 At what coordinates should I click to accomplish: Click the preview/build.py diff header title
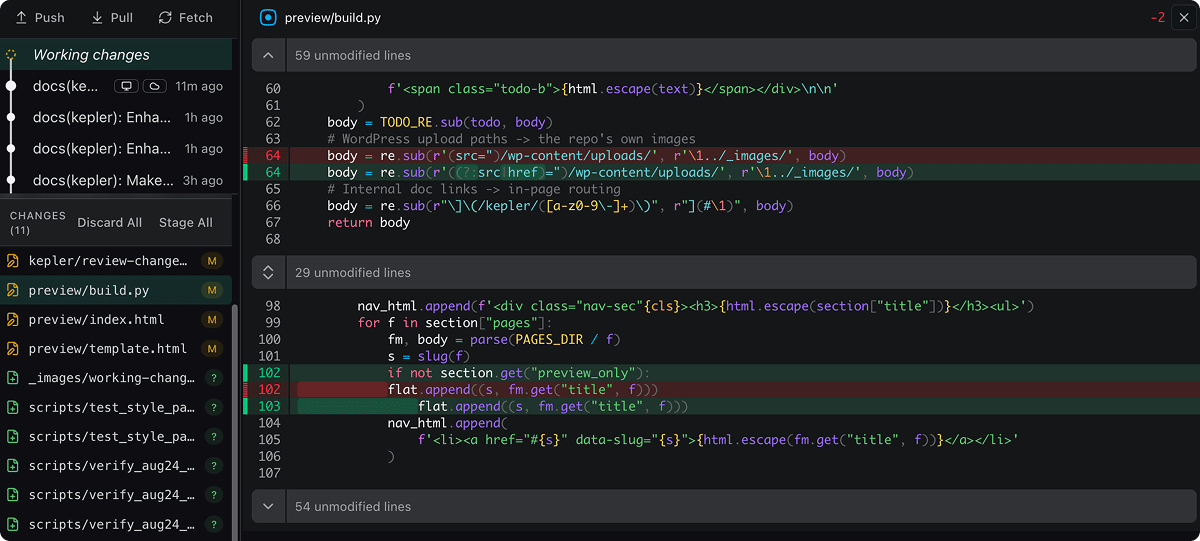[x=332, y=18]
